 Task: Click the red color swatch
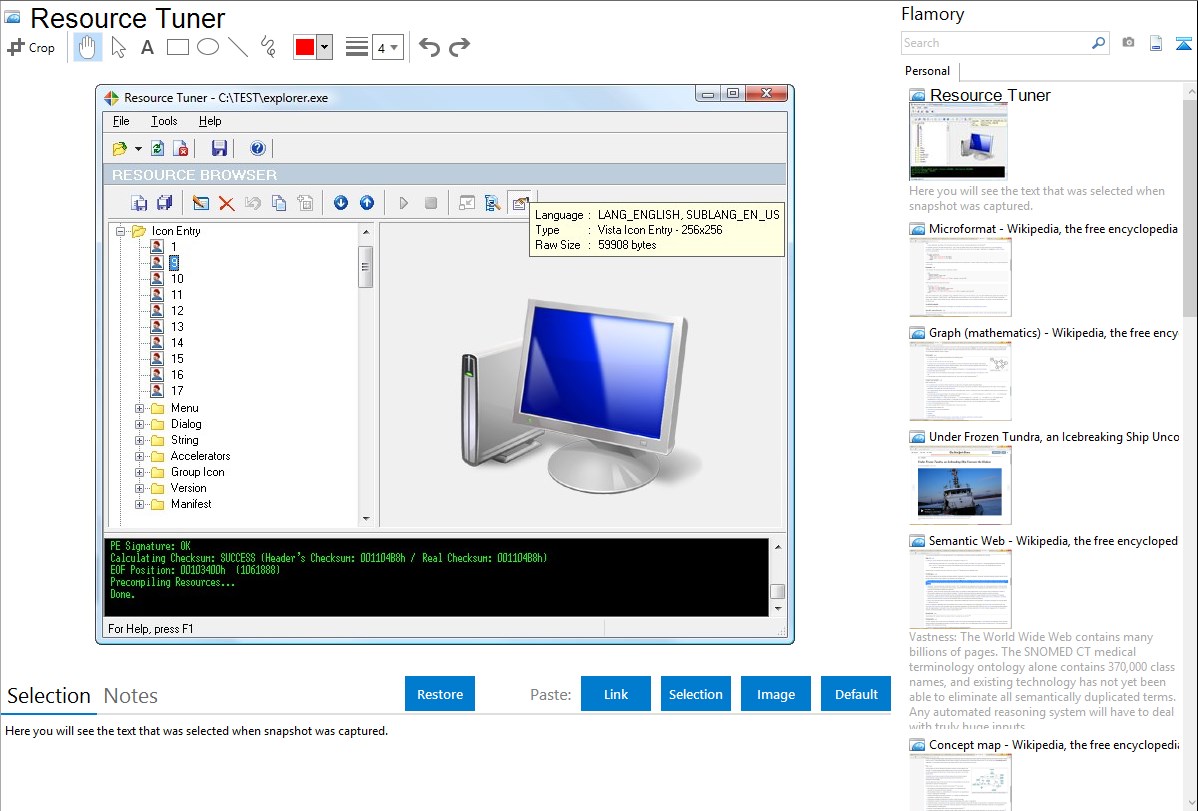tap(305, 47)
